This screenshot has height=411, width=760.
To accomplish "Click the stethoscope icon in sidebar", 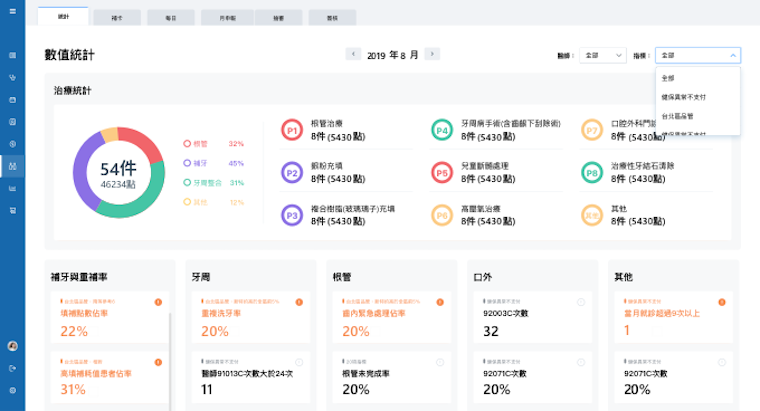I will click(12, 77).
